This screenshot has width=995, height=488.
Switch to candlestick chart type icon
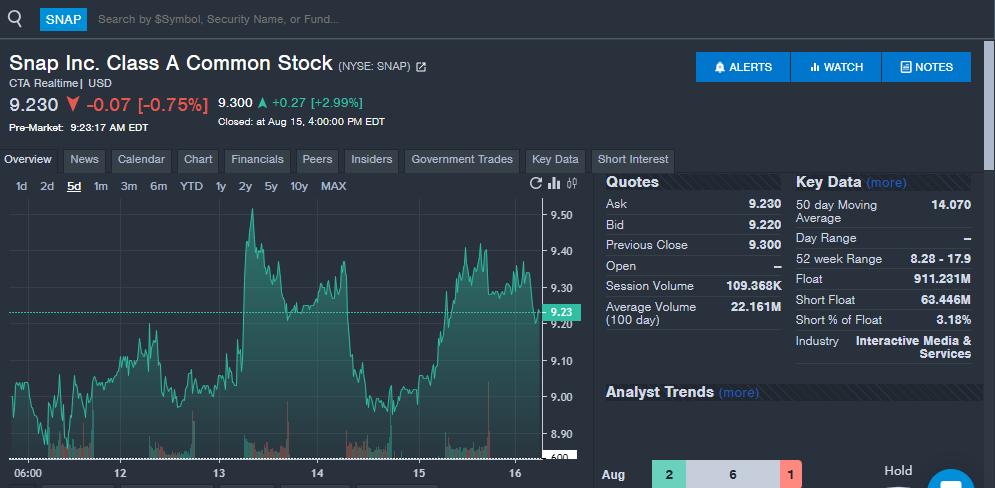pyautogui.click(x=572, y=183)
